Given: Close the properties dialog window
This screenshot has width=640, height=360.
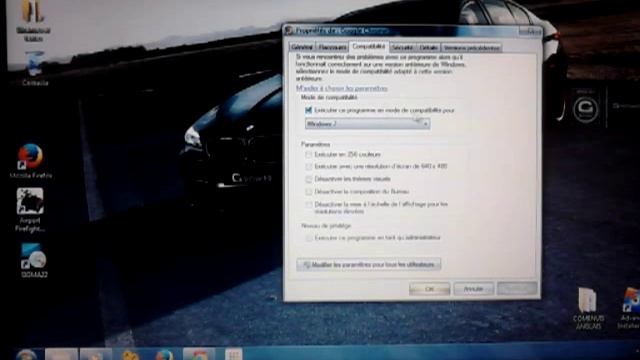Looking at the screenshot, I should 530,31.
